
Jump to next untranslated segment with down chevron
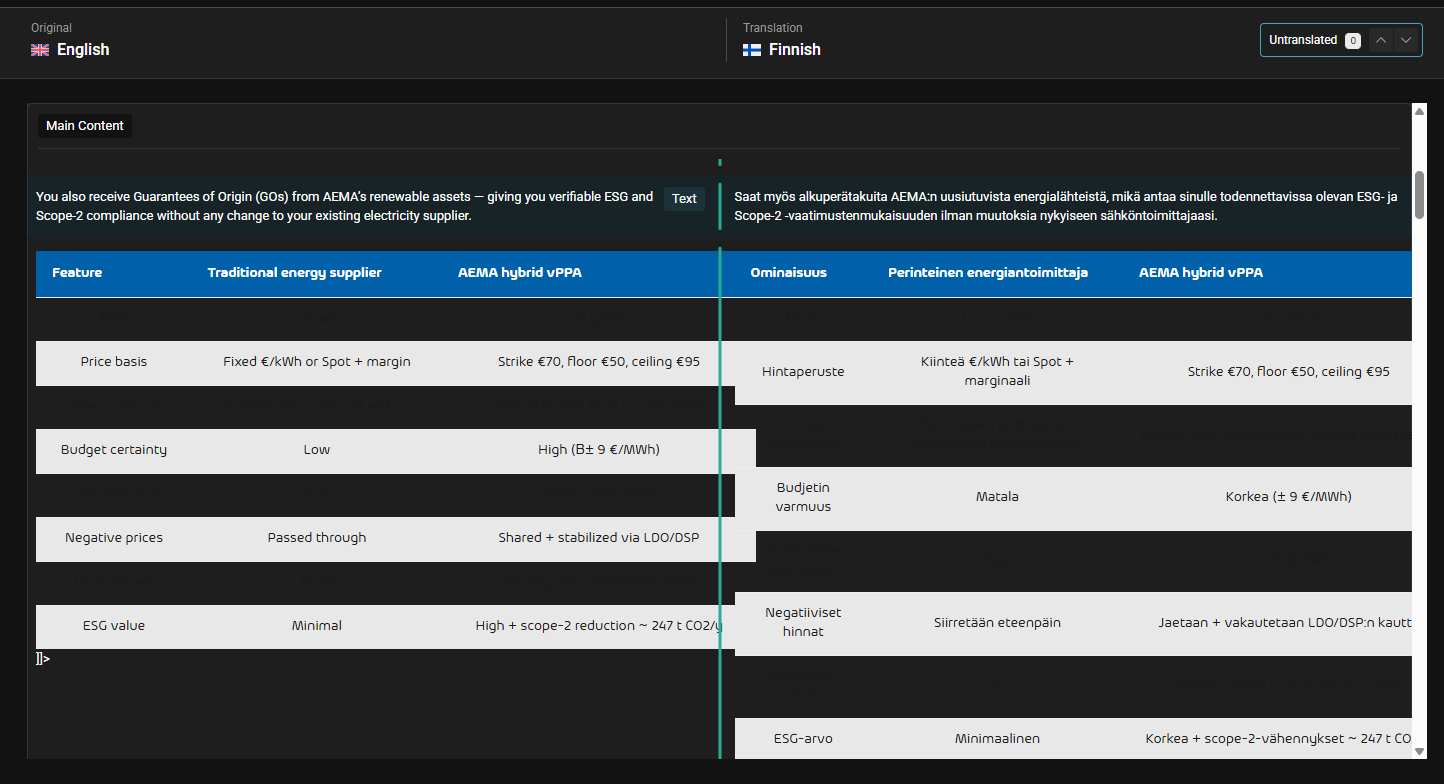click(x=1406, y=40)
